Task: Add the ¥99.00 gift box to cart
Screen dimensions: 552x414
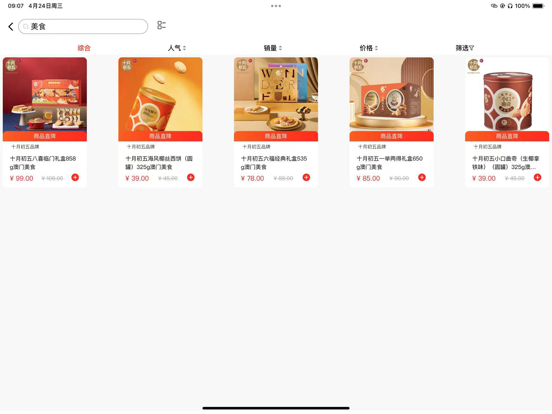Action: [75, 177]
